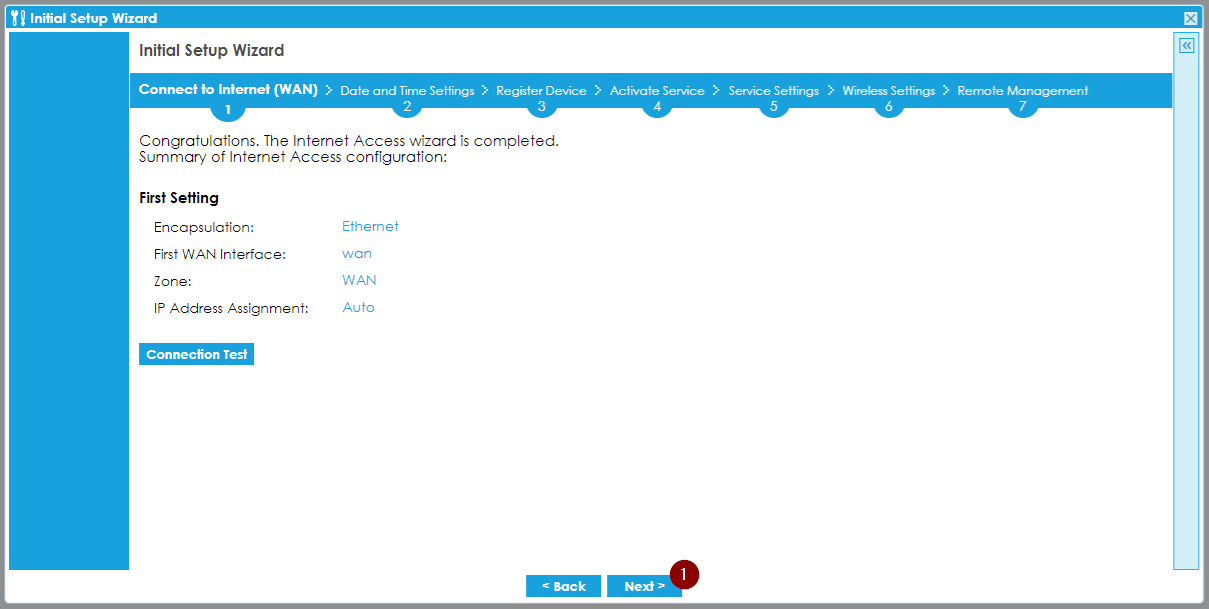Go to Date and Time Settings step
Screen dimensions: 1209x609
pyautogui.click(x=407, y=91)
